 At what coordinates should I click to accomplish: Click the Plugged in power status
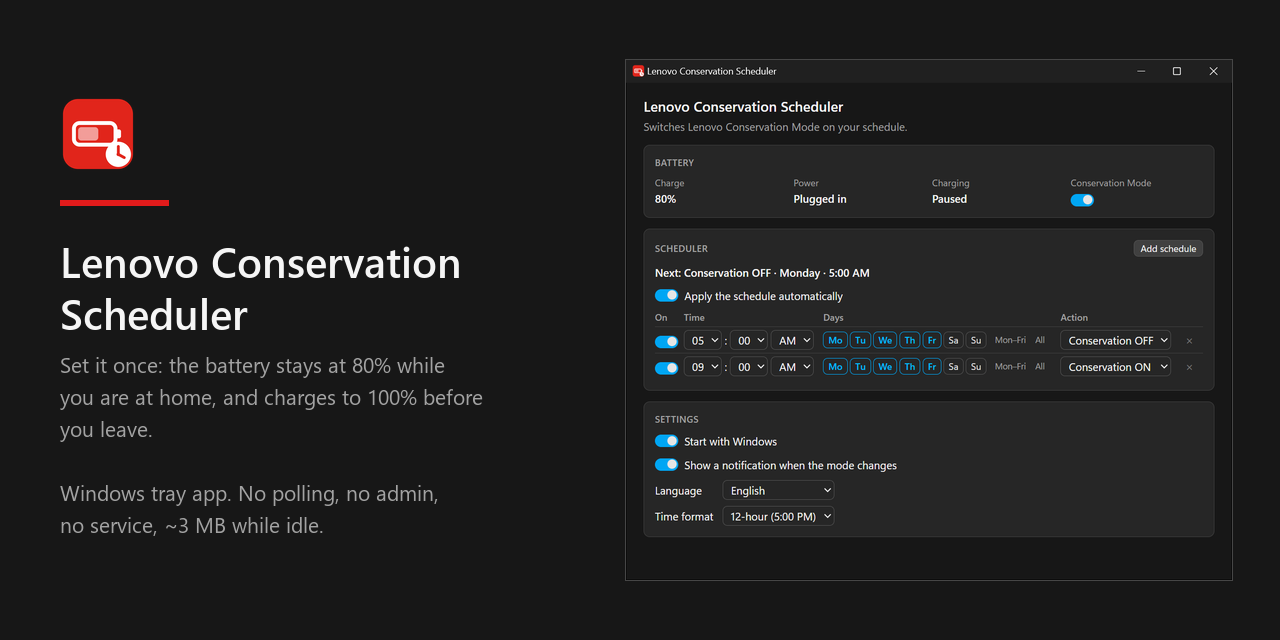[x=820, y=199]
